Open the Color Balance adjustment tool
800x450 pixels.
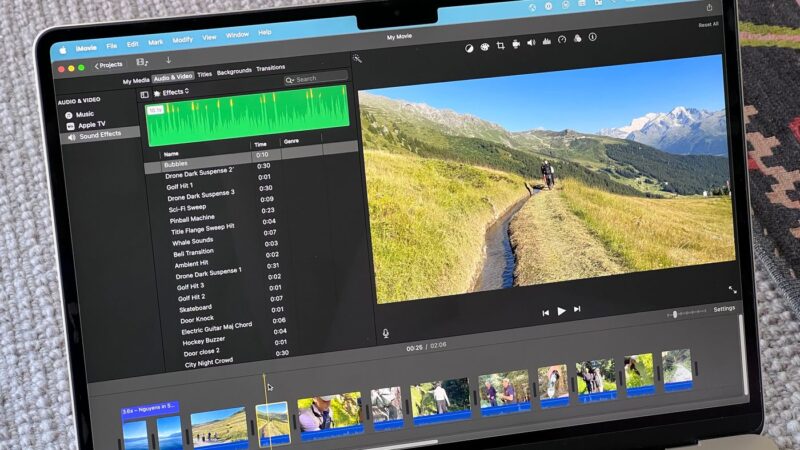[x=469, y=48]
